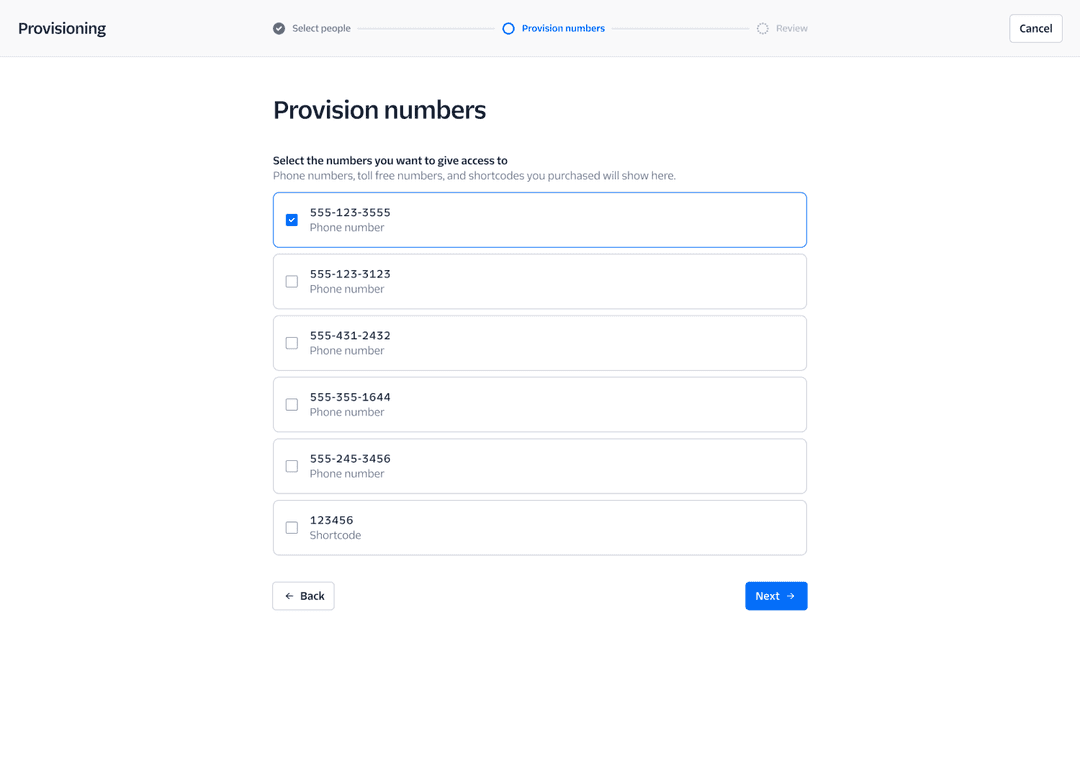Click the Provisioning title in header
1080x765 pixels.
(62, 29)
